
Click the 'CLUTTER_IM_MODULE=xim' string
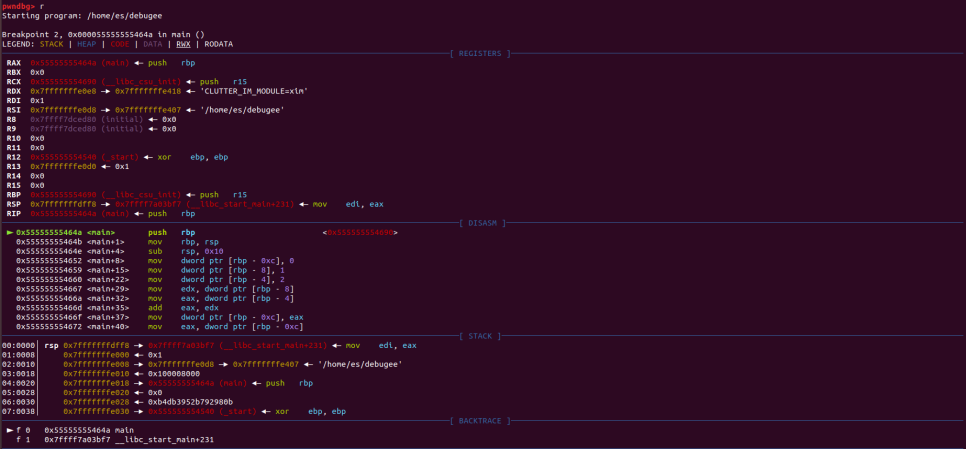coord(256,91)
